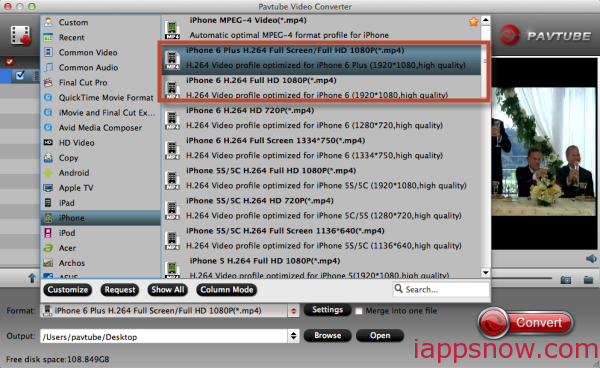Click the Acer brand icon

click(x=48, y=248)
